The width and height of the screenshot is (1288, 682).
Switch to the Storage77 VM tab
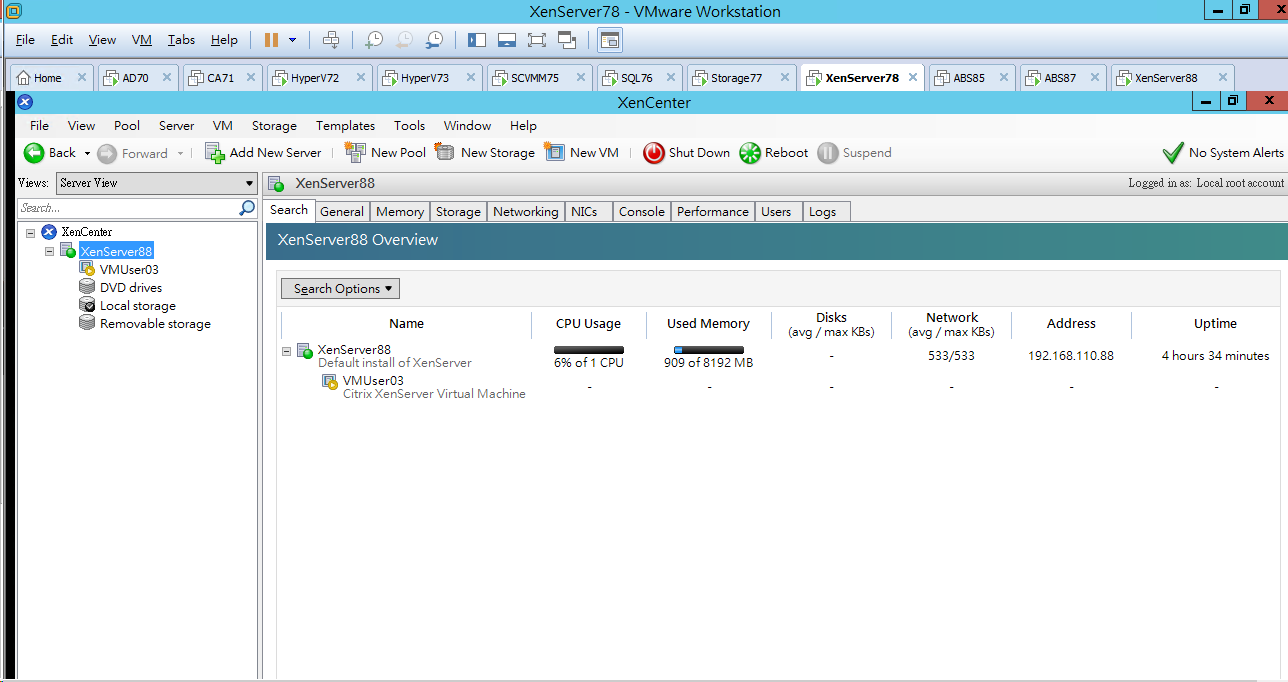736,78
